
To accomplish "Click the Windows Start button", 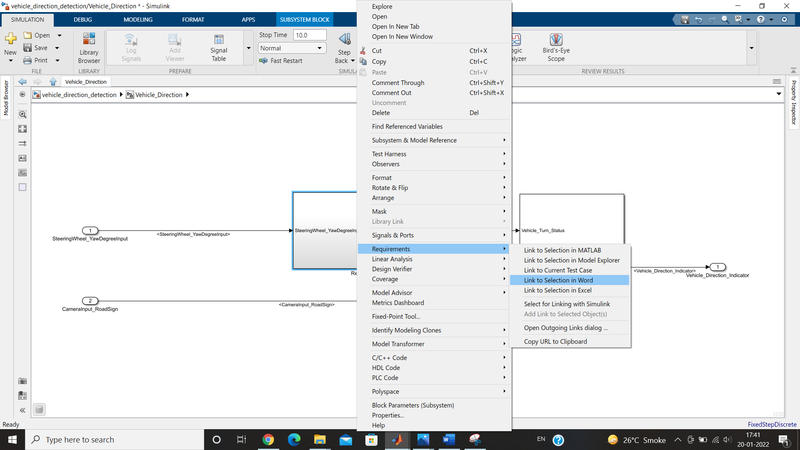I will [x=12, y=440].
